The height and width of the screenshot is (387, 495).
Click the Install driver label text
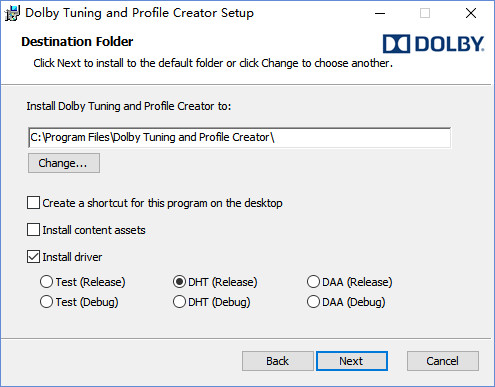coord(72,257)
